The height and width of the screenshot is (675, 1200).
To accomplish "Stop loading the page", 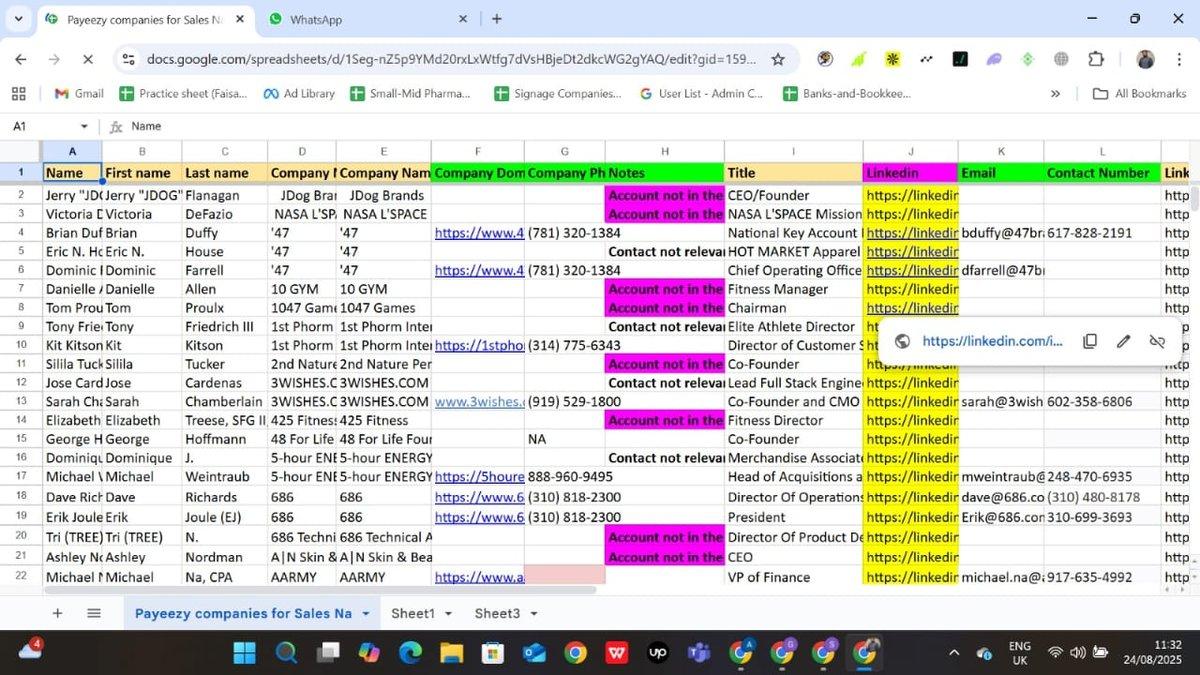I will pos(87,59).
